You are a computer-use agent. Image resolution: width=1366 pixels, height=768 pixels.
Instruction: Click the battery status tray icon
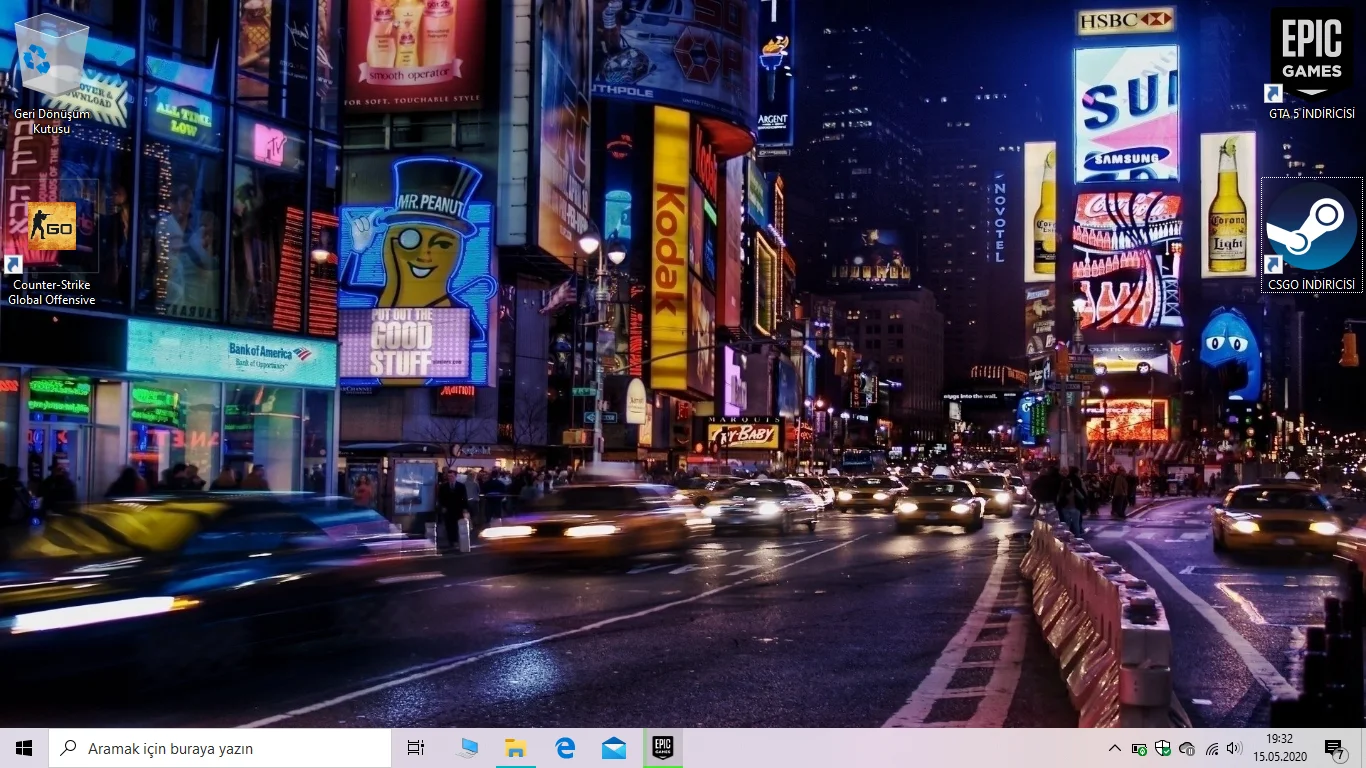1139,748
